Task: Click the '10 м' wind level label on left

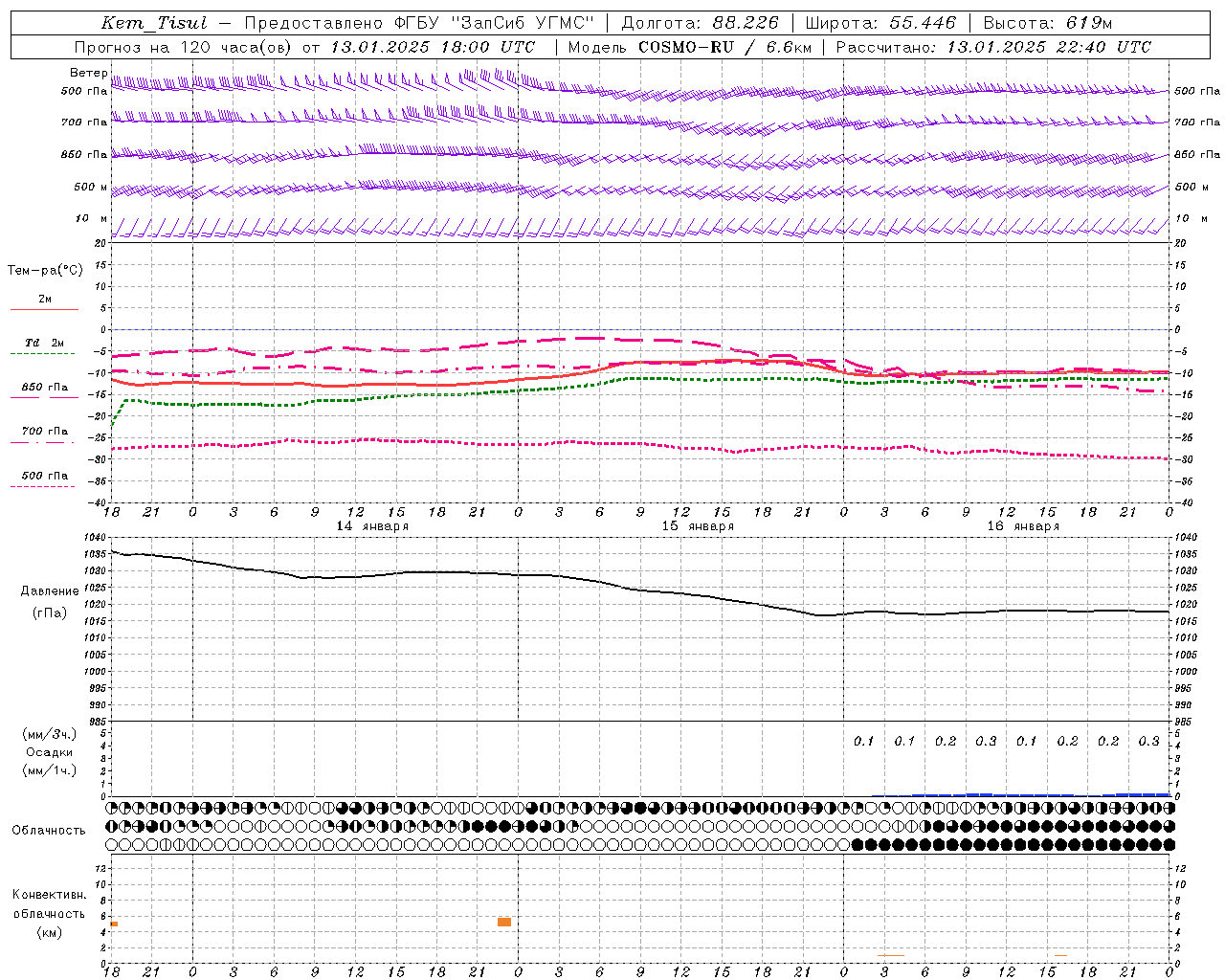Action: click(92, 218)
